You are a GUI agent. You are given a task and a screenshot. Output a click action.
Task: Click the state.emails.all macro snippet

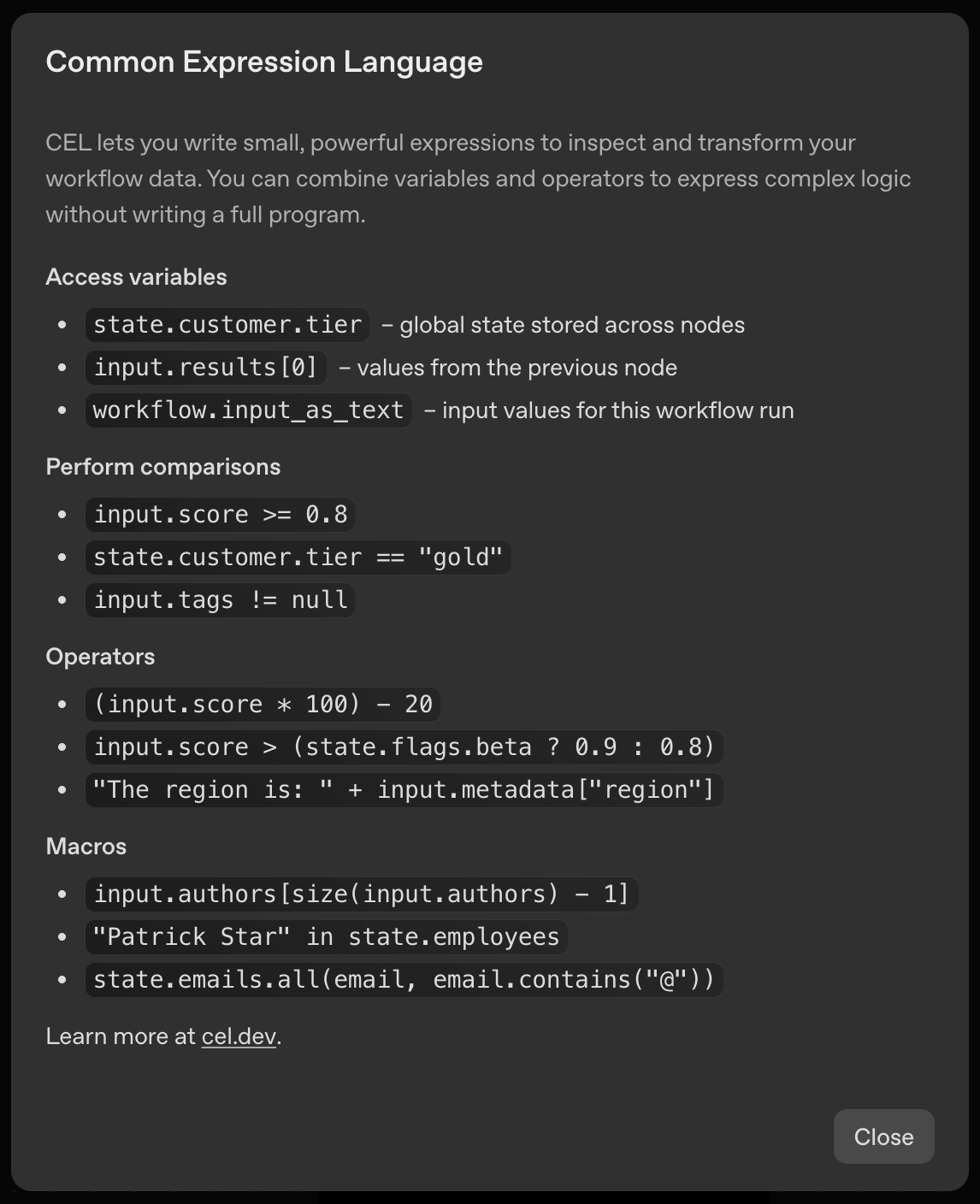pyautogui.click(x=404, y=979)
